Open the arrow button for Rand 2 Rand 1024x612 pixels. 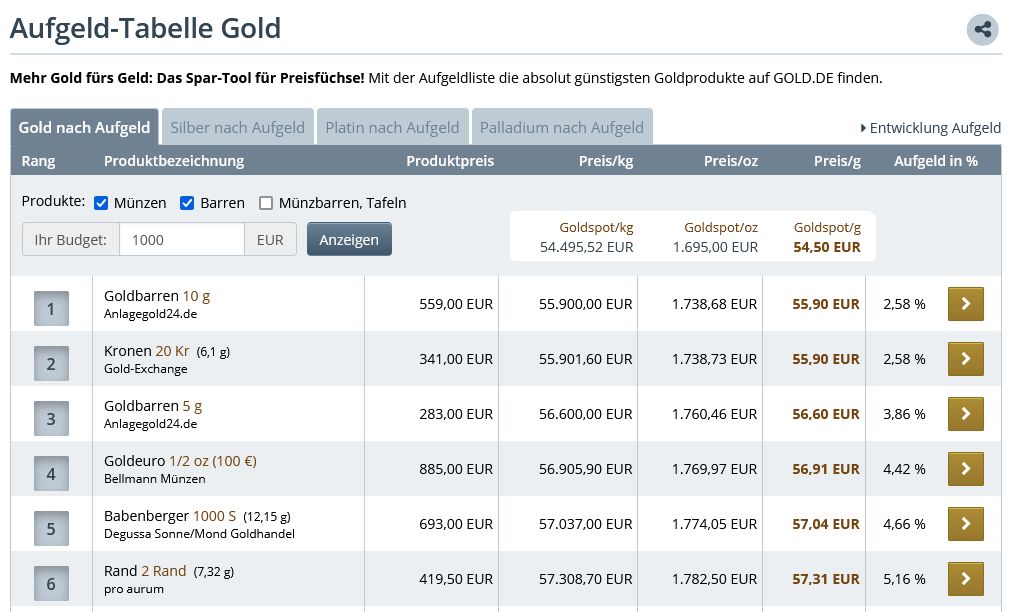965,578
